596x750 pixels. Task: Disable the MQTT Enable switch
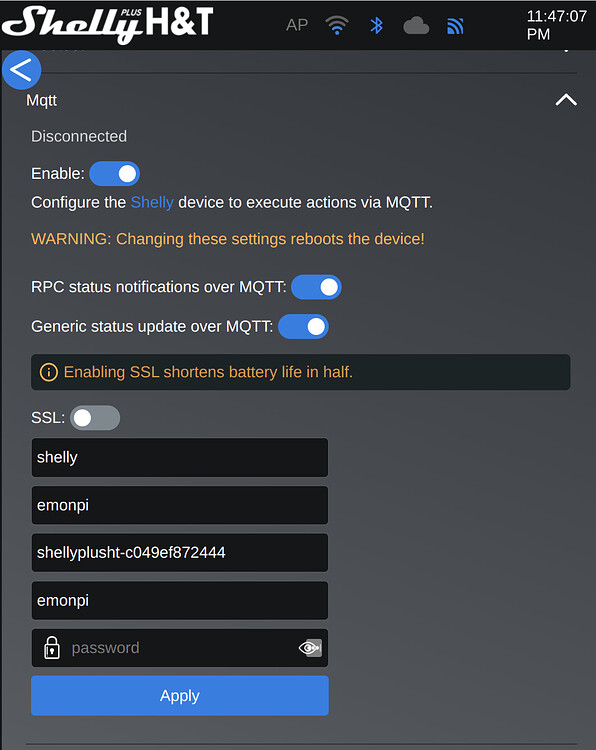pyautogui.click(x=114, y=174)
